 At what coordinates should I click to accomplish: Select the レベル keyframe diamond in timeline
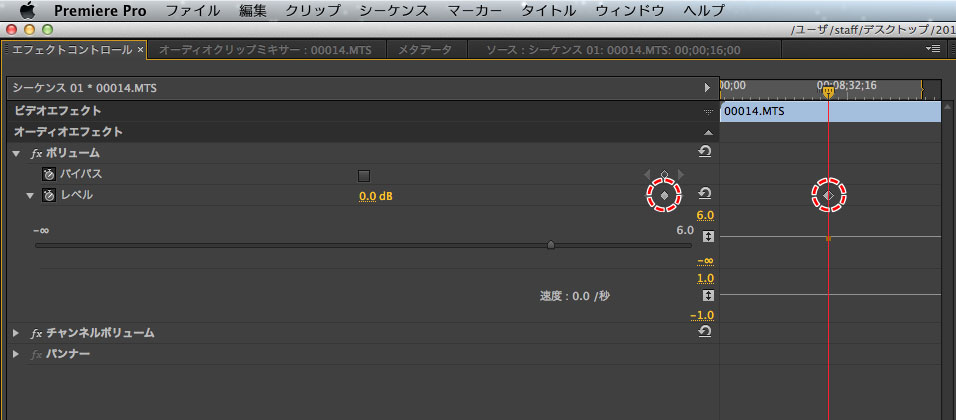pyautogui.click(x=829, y=195)
